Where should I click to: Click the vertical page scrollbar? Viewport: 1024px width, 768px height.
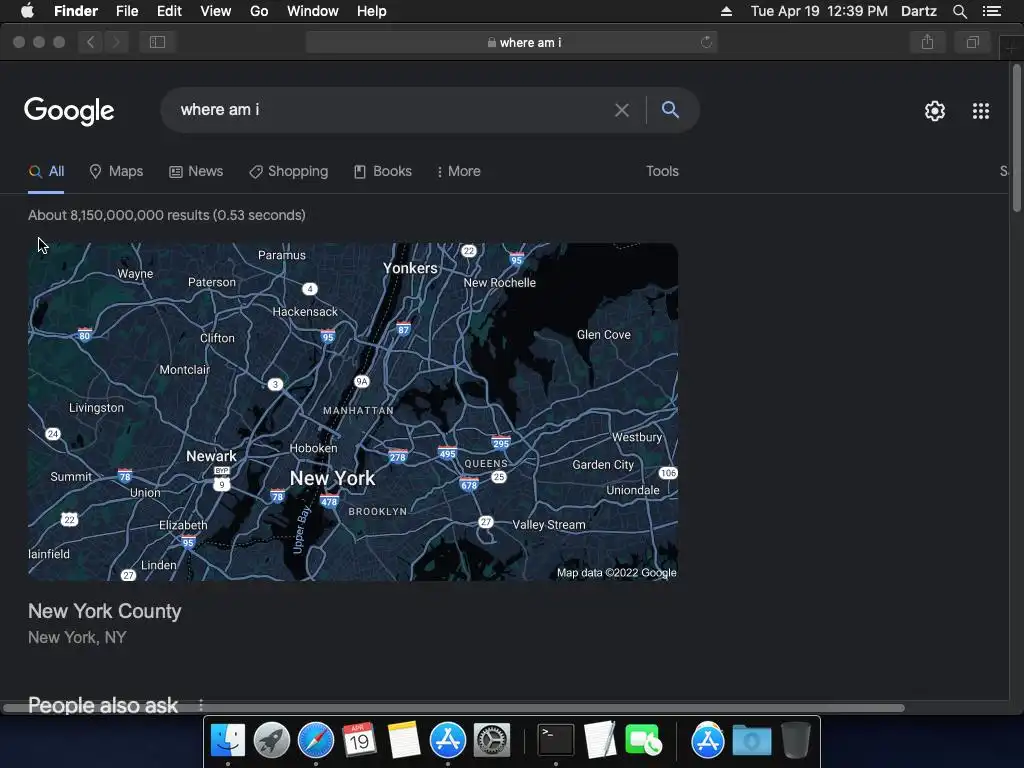(1017, 138)
